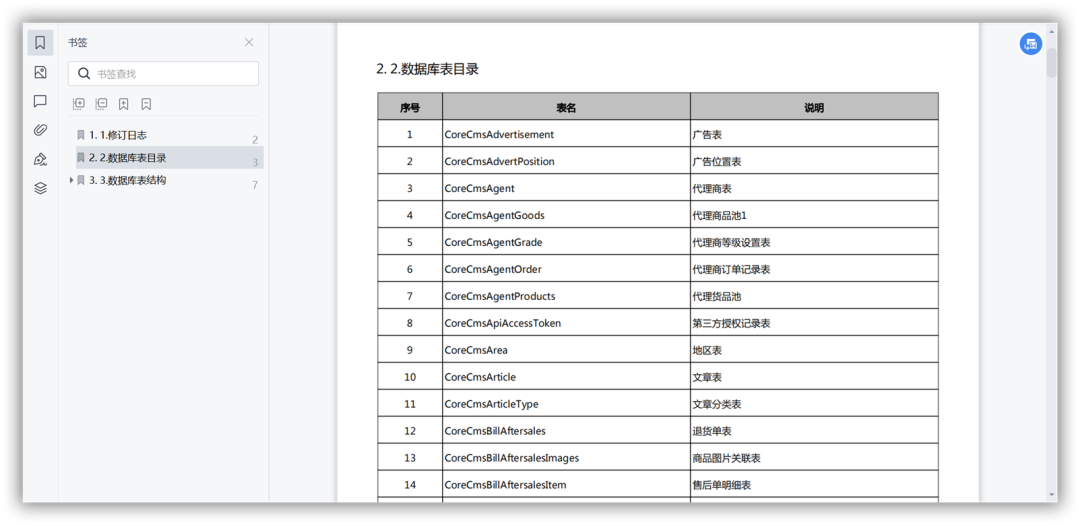The height and width of the screenshot is (525, 1080).
Task: Click the CoreCmsAdvertisement cell
Action: [566, 134]
